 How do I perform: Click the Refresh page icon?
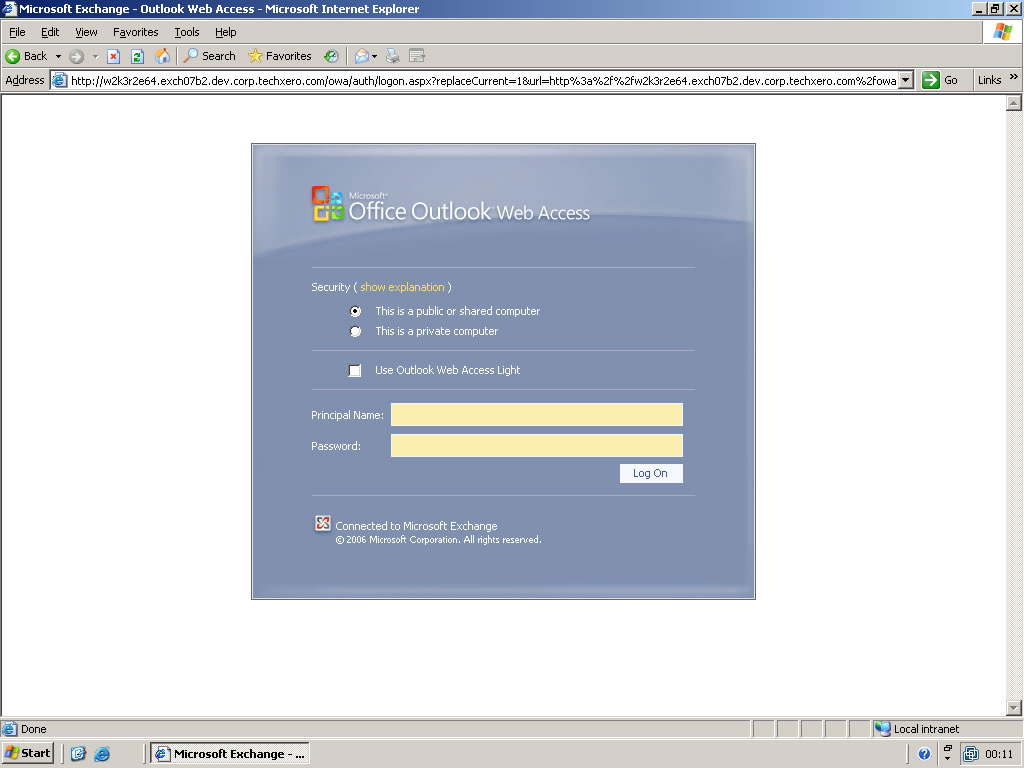(x=137, y=56)
